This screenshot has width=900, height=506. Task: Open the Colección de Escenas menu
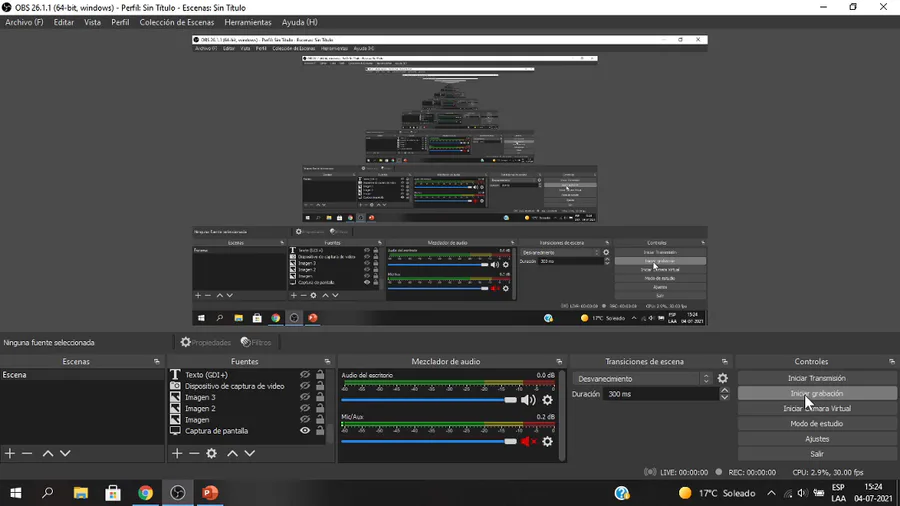coord(177,22)
